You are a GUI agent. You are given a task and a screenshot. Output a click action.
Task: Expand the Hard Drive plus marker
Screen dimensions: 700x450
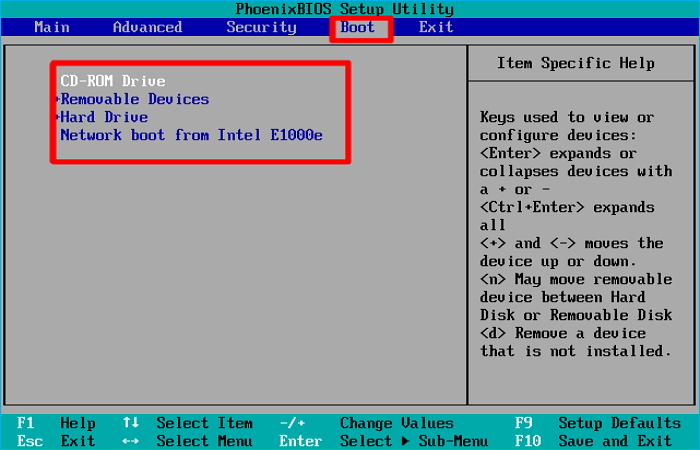[x=58, y=117]
